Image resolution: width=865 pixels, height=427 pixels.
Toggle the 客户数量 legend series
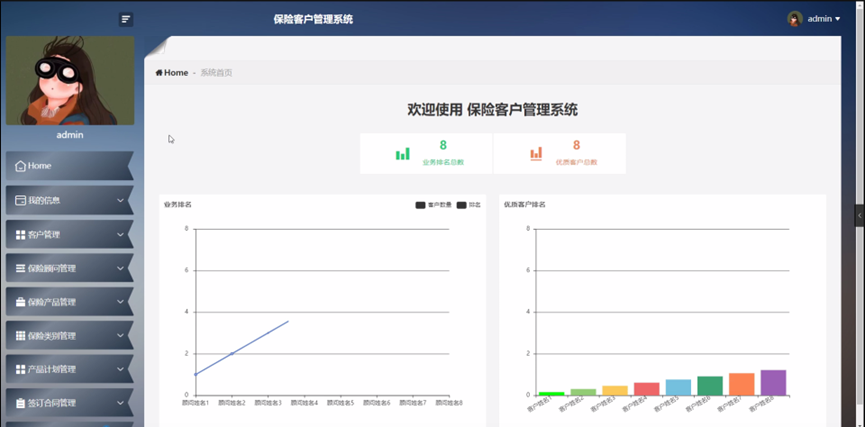click(434, 205)
